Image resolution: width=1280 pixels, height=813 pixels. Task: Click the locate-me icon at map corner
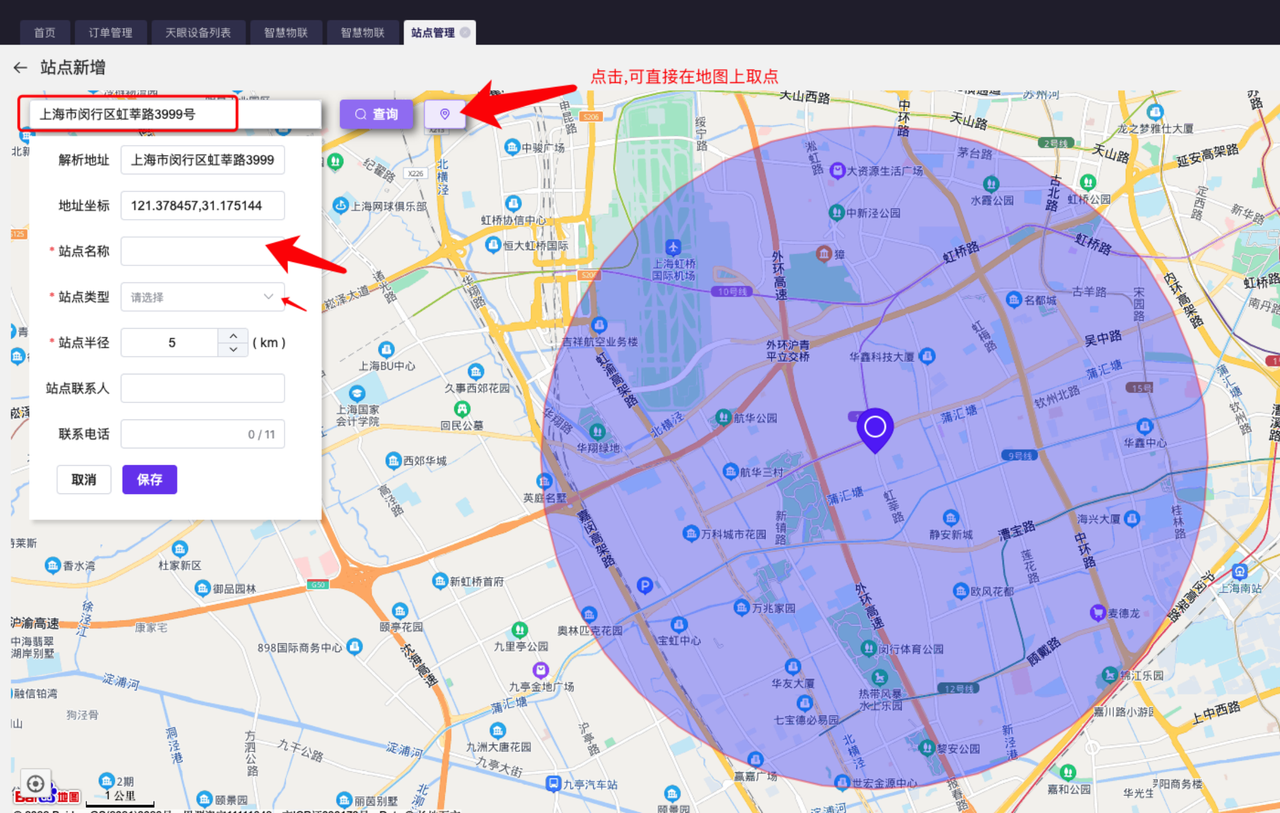pos(36,784)
